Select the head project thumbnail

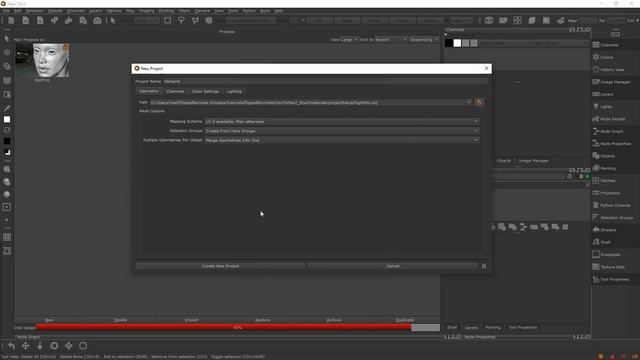coord(42,60)
